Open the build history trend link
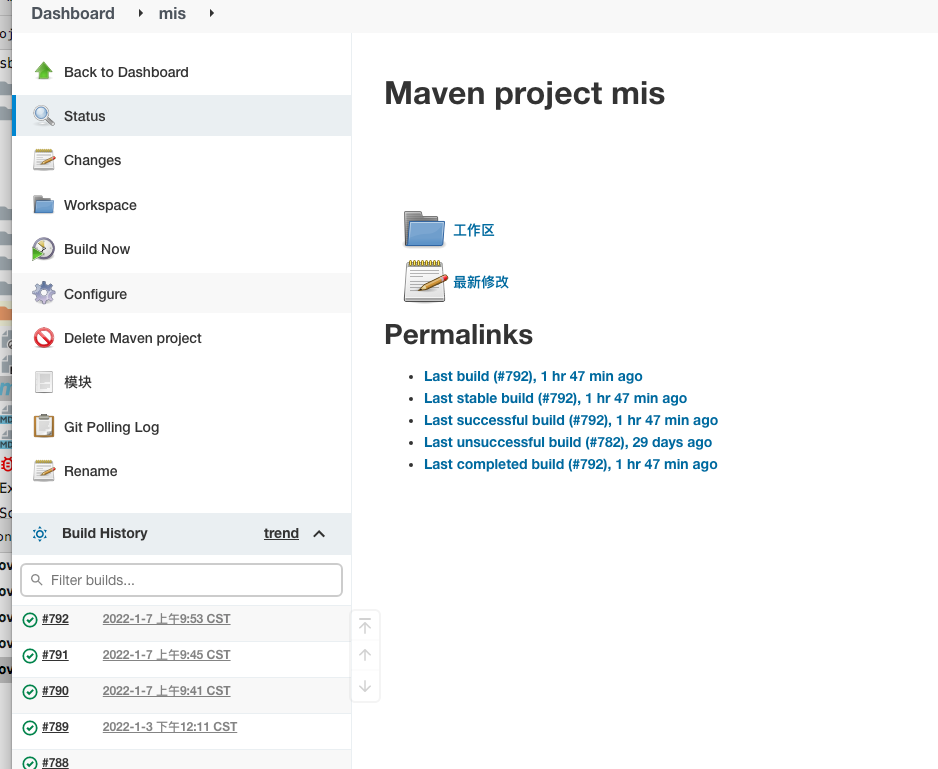This screenshot has width=938, height=769. (281, 533)
